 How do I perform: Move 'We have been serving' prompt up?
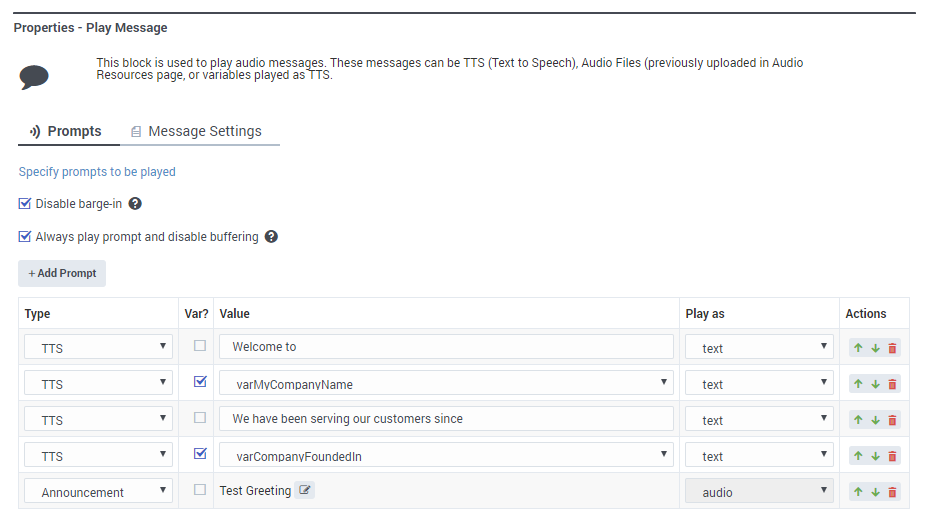click(x=858, y=420)
